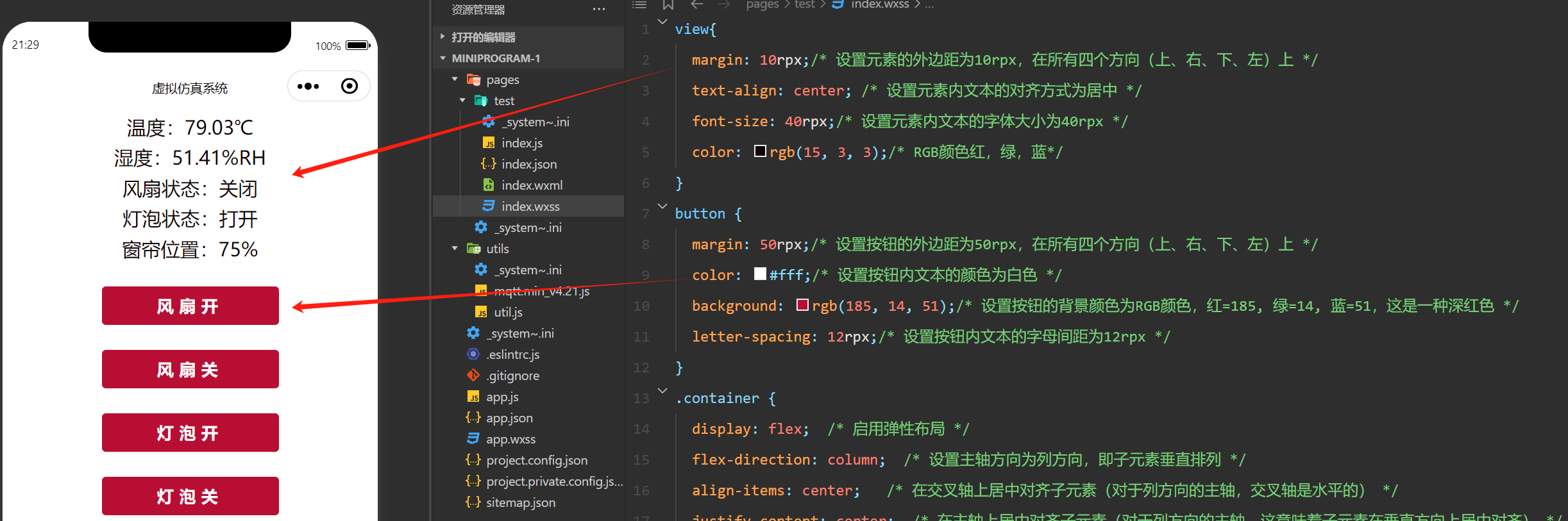Click the pages breadcrumb item
The height and width of the screenshot is (521, 1568).
(762, 5)
